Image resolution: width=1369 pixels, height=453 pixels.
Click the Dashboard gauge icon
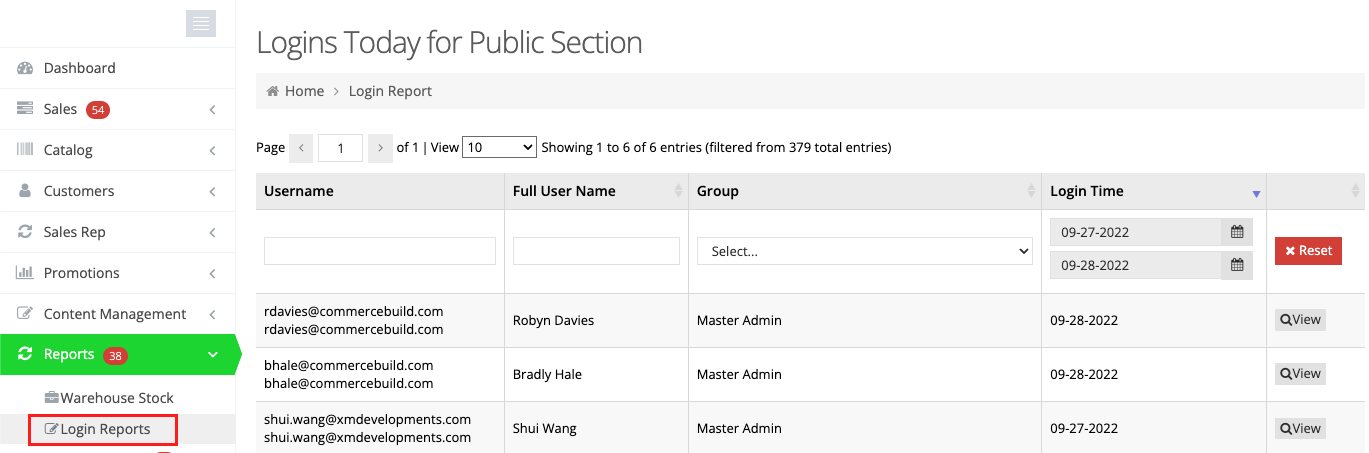[26, 68]
